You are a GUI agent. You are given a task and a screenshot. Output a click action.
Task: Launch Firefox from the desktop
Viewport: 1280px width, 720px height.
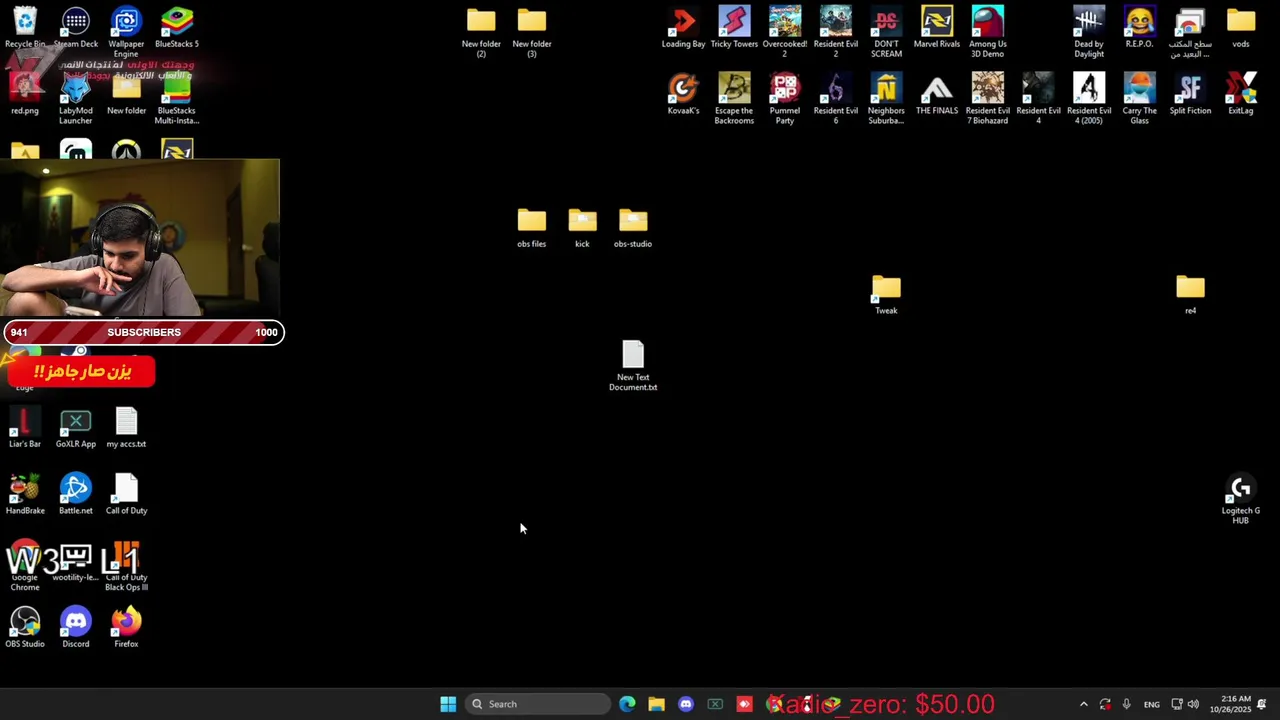tap(126, 628)
